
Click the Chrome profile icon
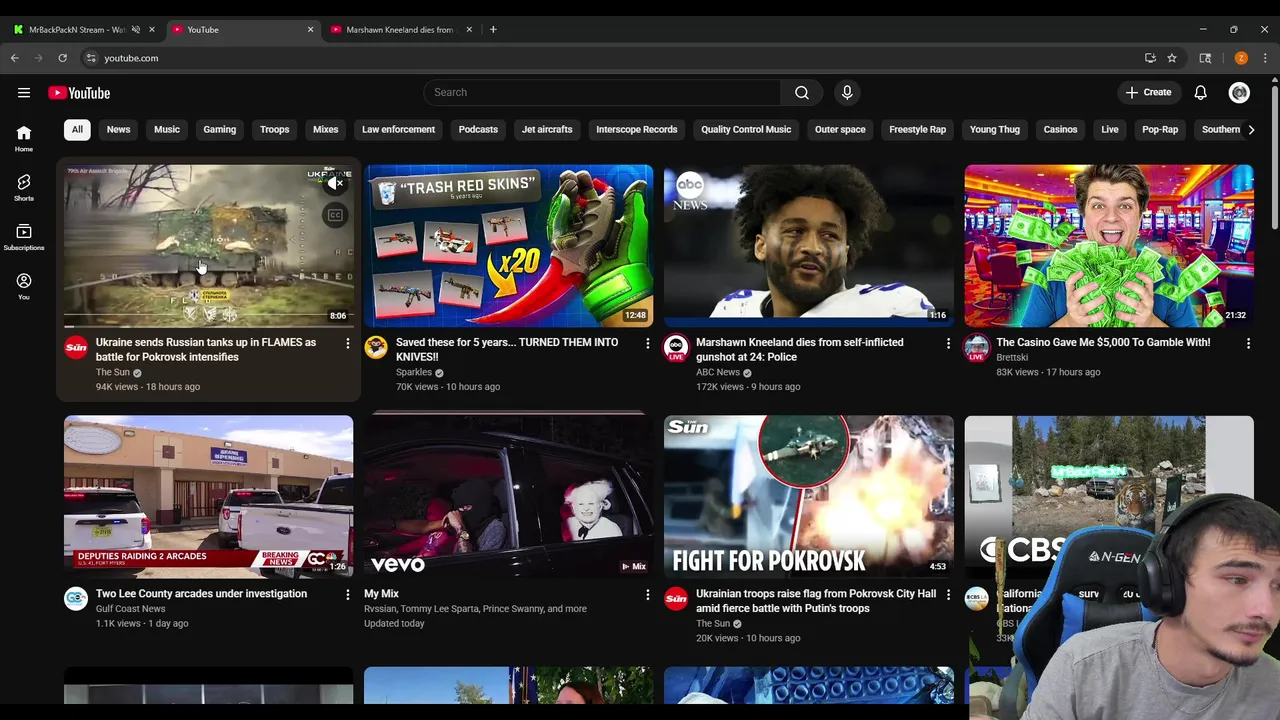click(x=1241, y=58)
